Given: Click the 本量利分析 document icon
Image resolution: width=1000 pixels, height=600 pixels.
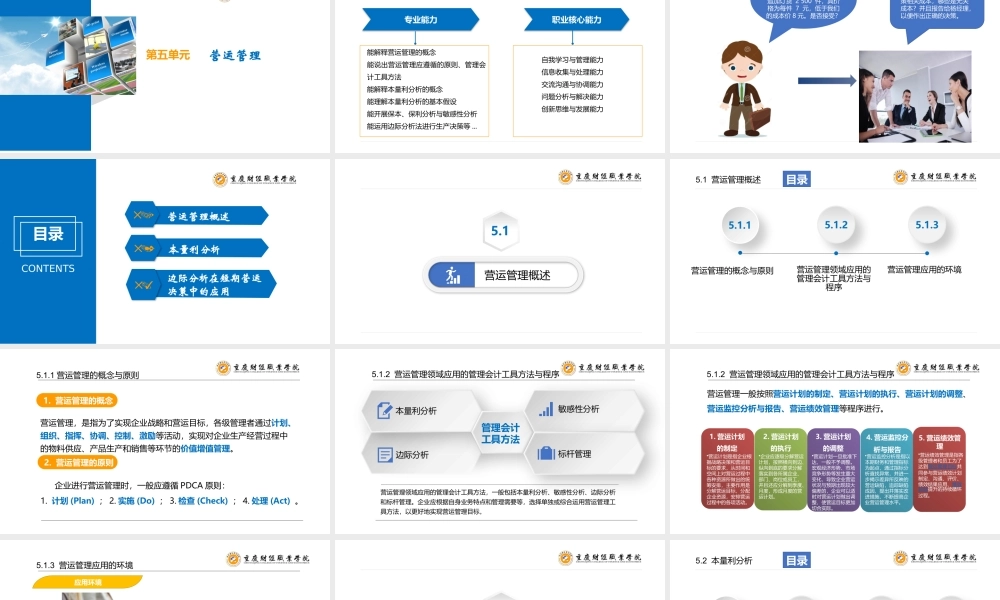Looking at the screenshot, I should click(x=387, y=408).
